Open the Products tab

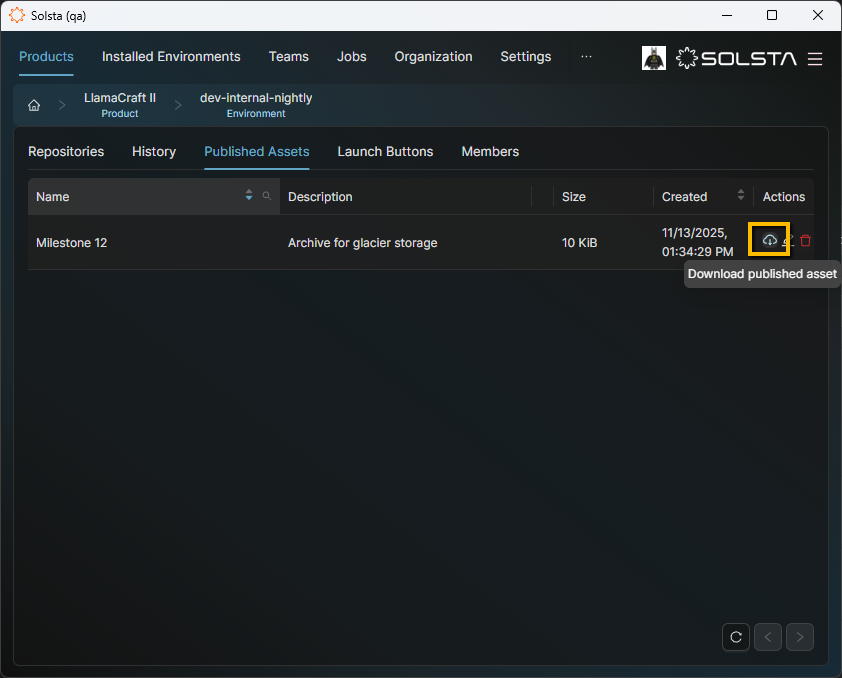tap(46, 56)
